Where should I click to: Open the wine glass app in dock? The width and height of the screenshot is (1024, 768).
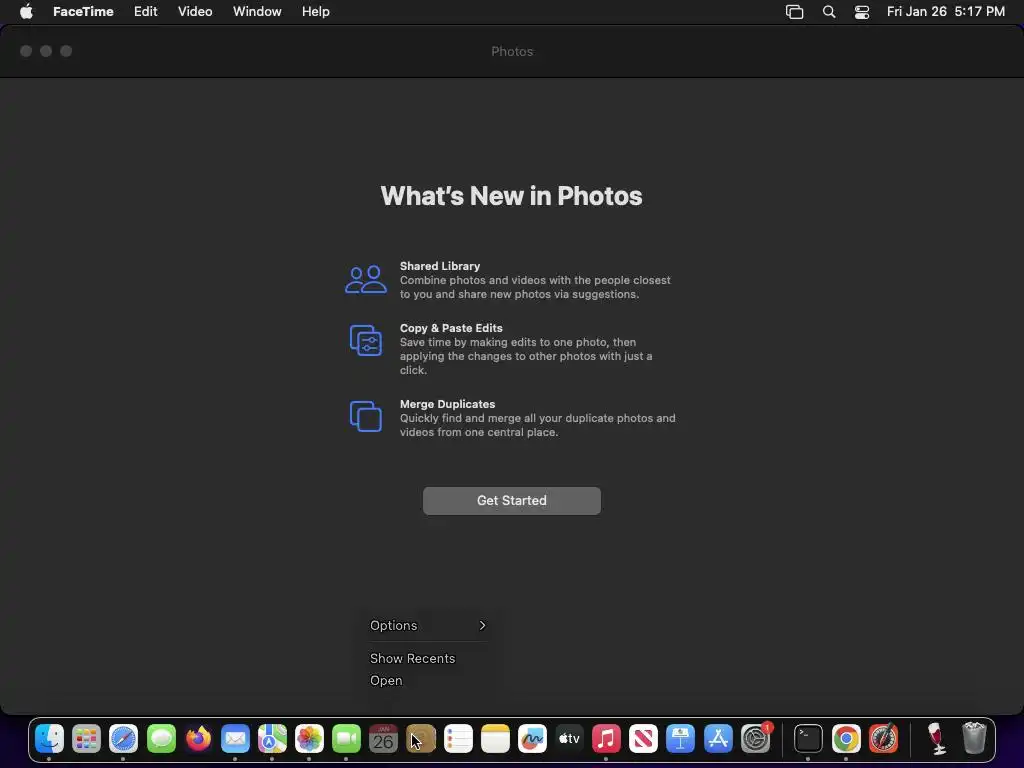coord(937,739)
